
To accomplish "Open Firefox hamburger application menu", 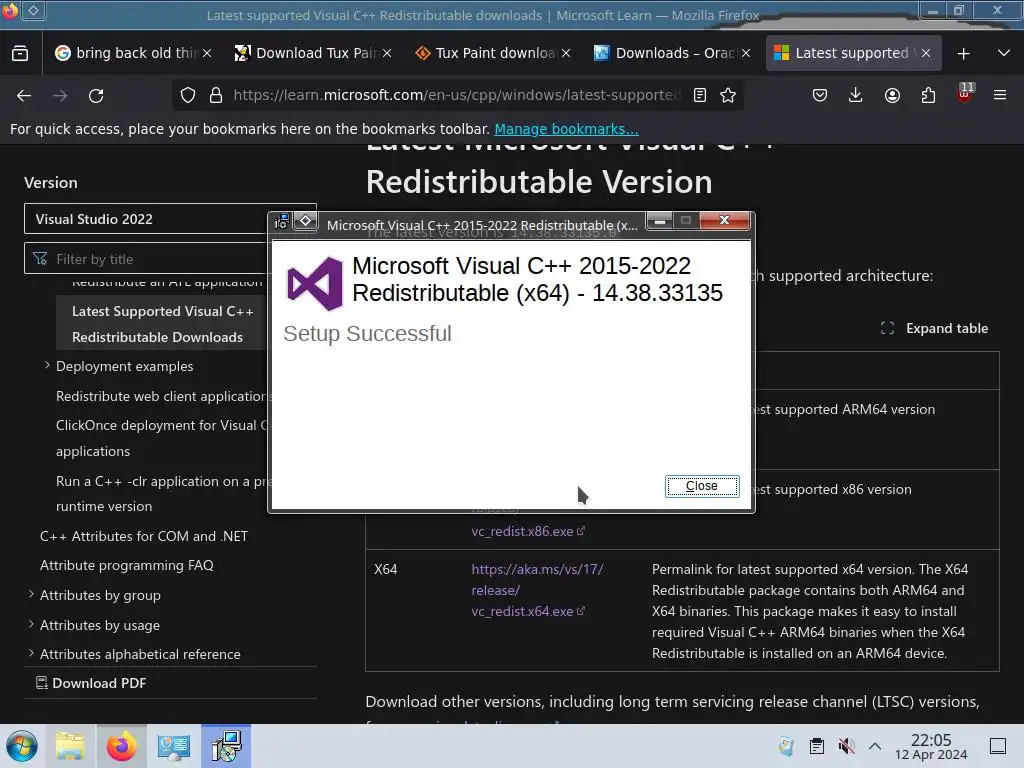I will [1000, 95].
